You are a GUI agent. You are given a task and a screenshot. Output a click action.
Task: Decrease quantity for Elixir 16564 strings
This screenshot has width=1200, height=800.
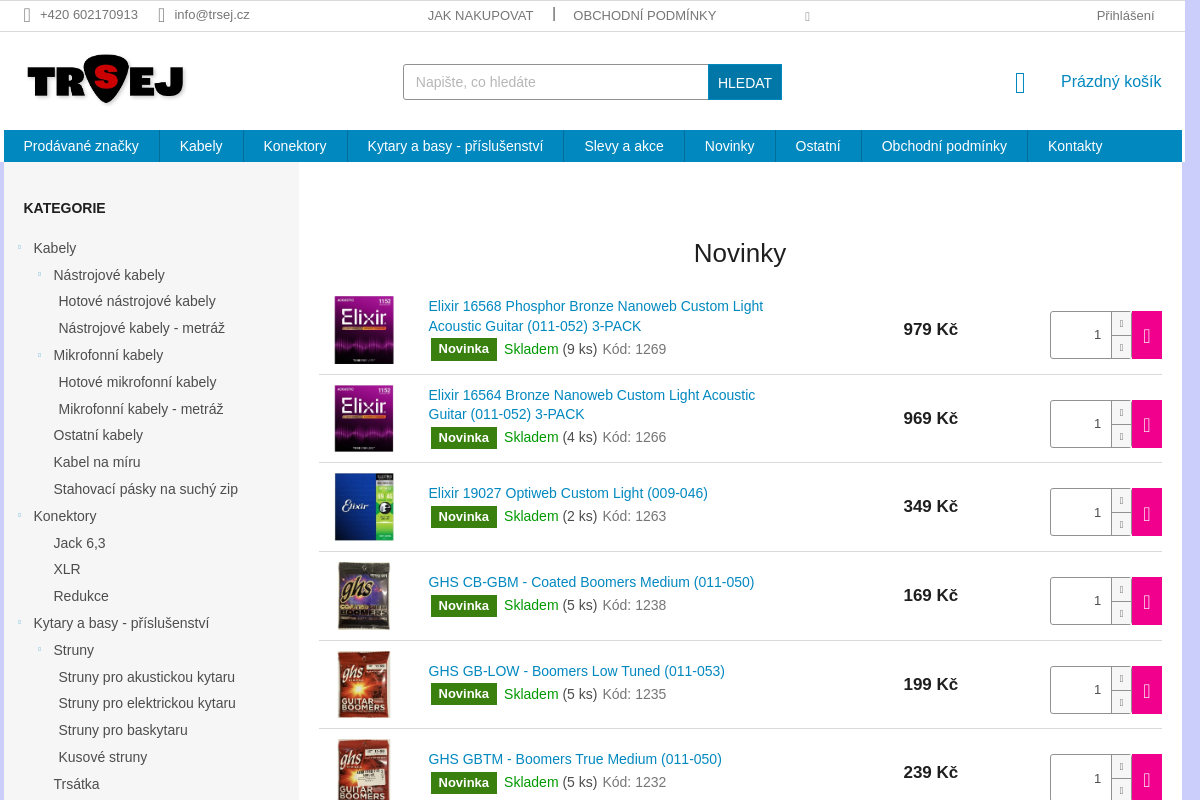pos(1121,436)
